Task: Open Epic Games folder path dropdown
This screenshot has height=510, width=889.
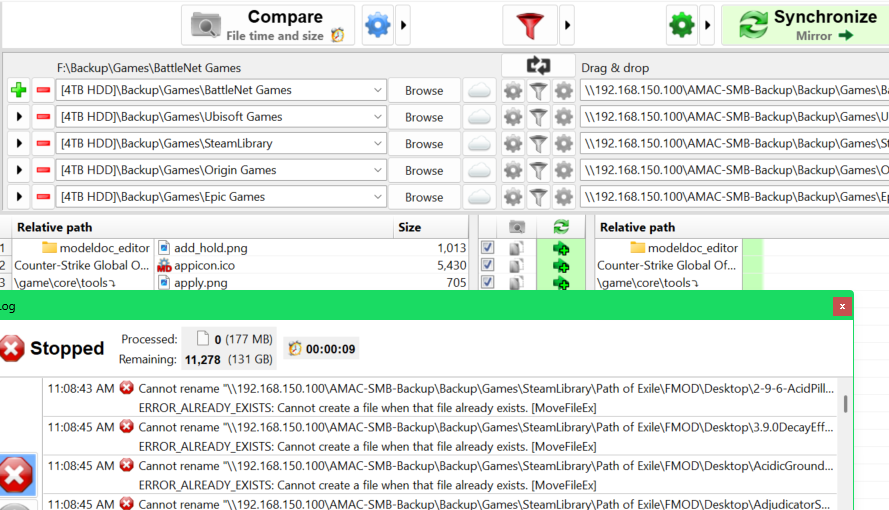Action: [x=378, y=197]
